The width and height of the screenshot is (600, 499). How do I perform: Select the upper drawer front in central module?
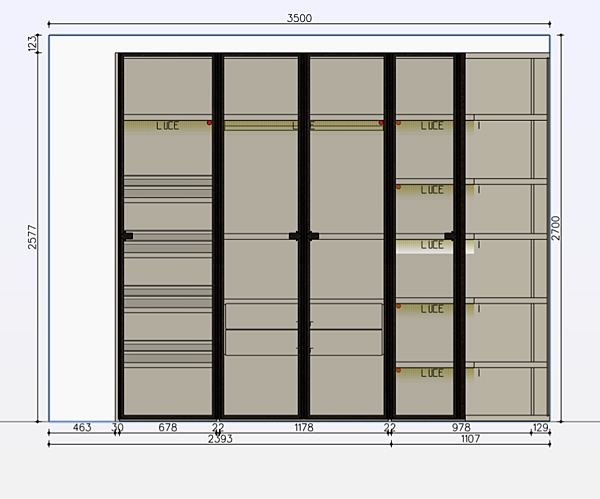coord(304,316)
